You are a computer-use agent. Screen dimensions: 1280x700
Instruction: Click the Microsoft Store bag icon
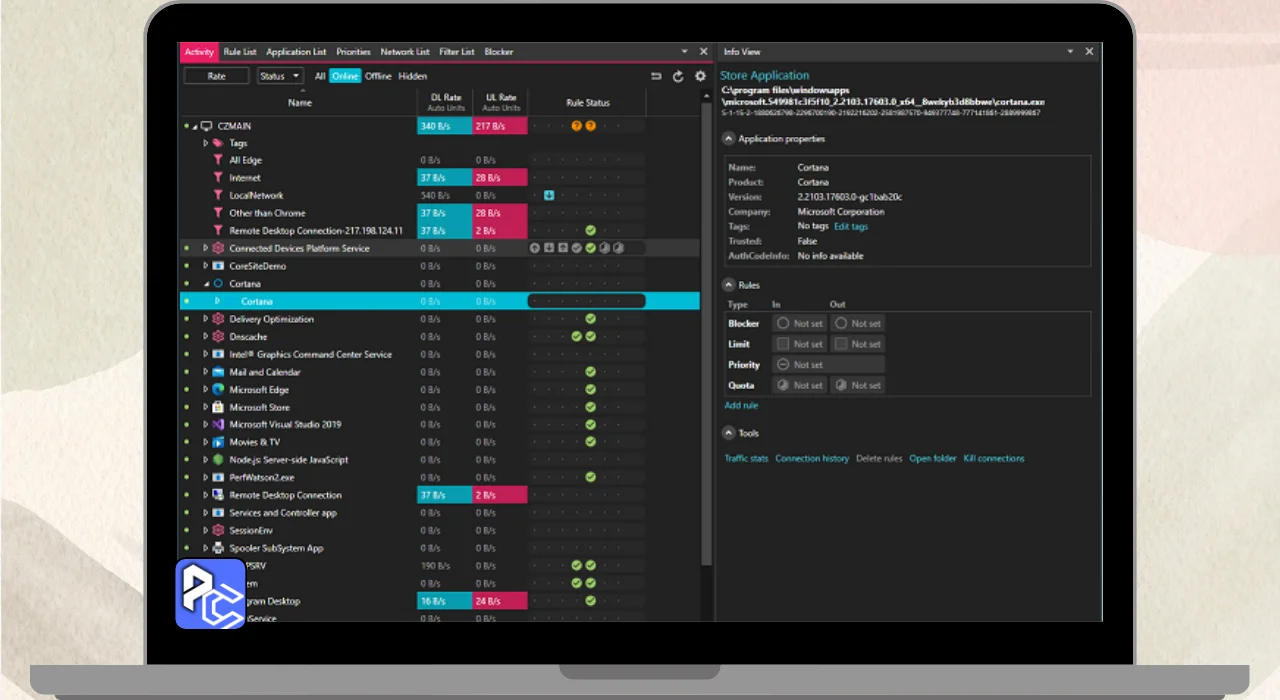pyautogui.click(x=218, y=407)
